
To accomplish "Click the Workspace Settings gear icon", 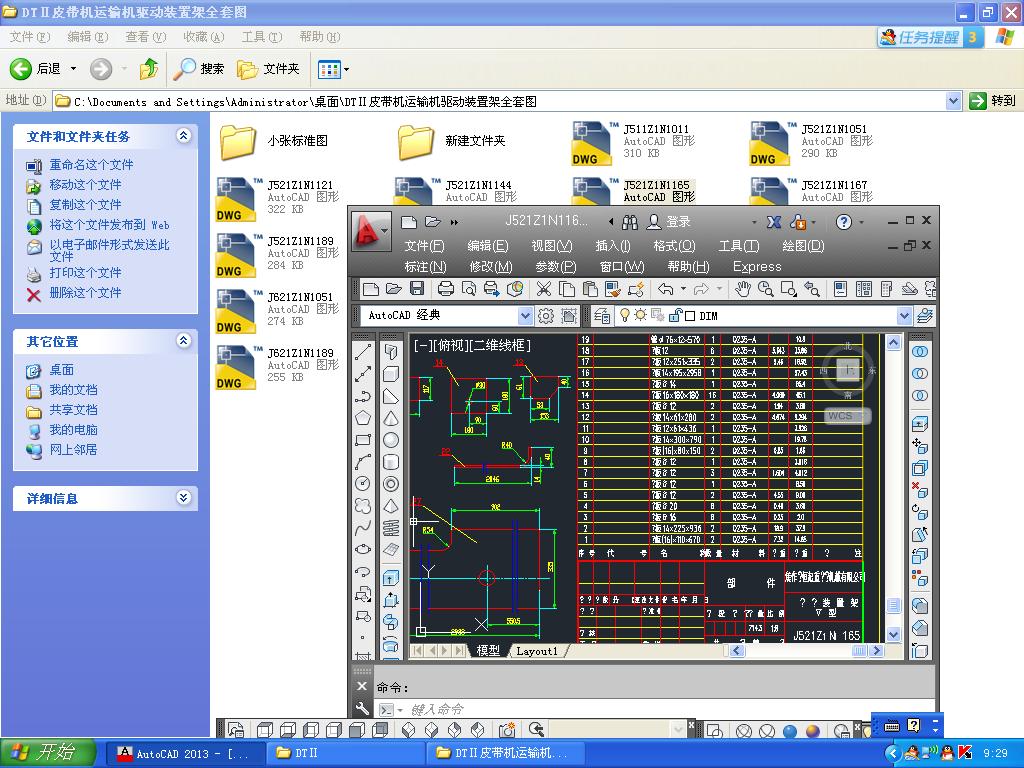I will [x=545, y=316].
